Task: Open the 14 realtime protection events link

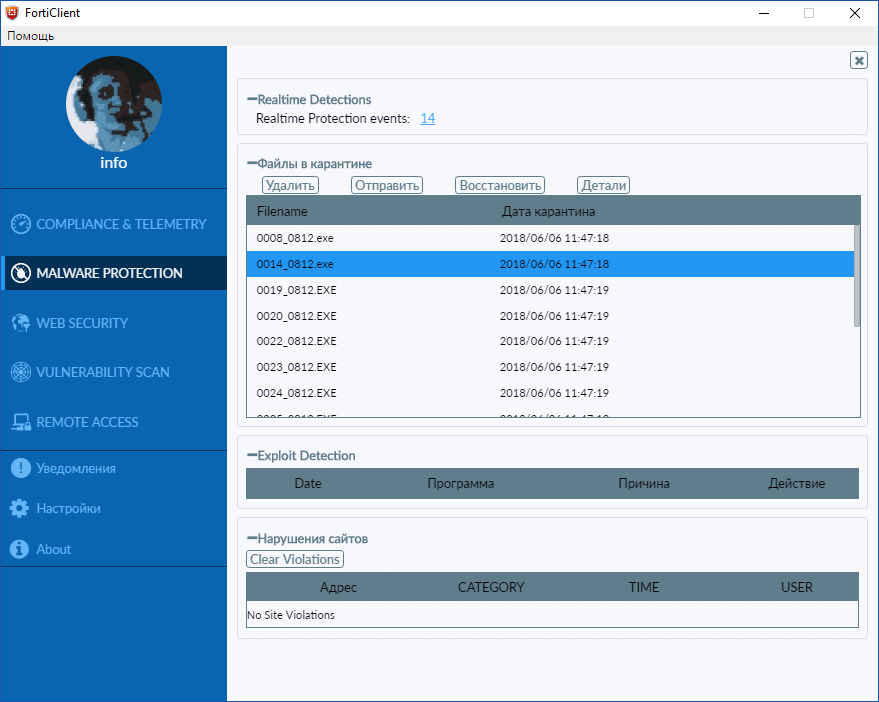Action: coord(428,118)
